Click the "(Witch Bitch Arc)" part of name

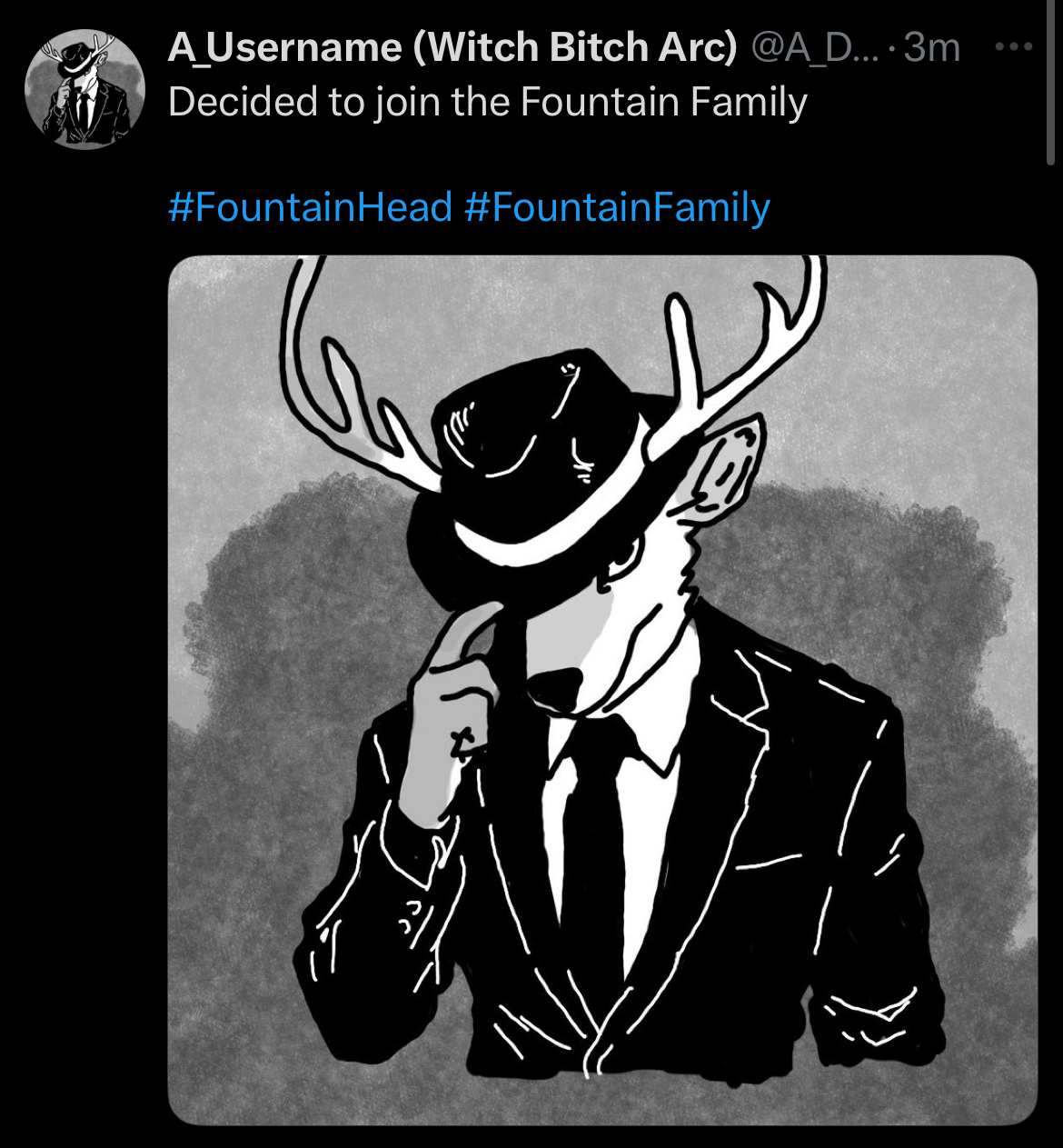574,47
